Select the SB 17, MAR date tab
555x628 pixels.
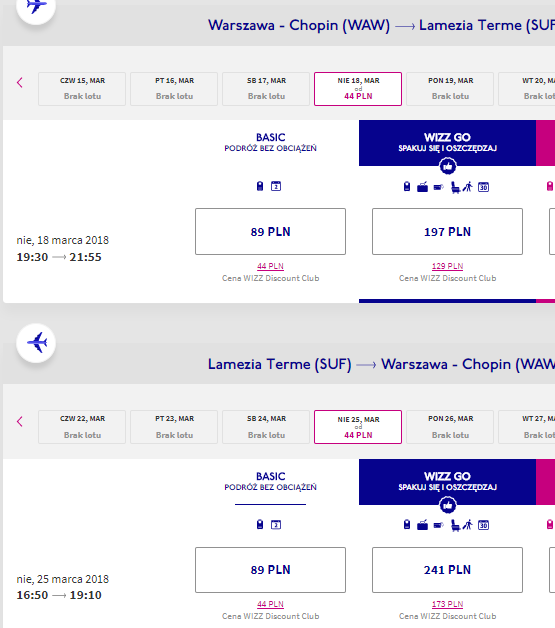click(x=266, y=89)
